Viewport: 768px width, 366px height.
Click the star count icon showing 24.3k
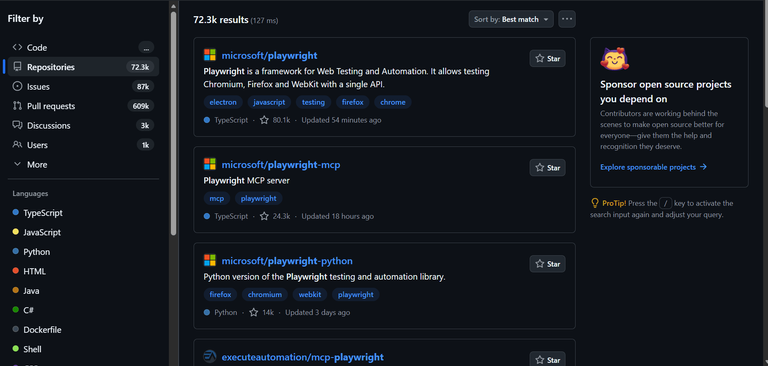pos(264,216)
